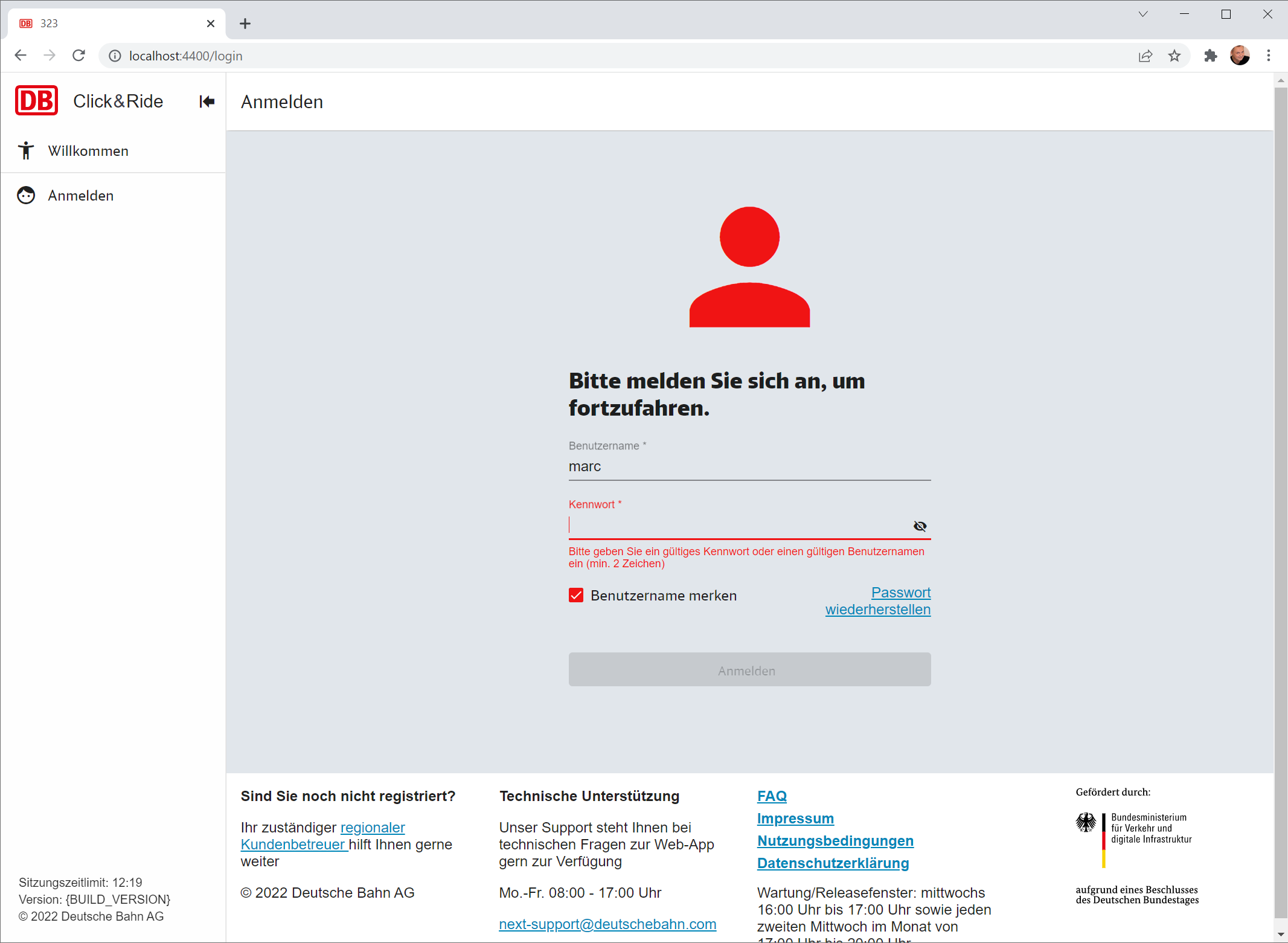This screenshot has width=1288, height=943.
Task: Expand the tab search chevron
Action: point(1142,14)
